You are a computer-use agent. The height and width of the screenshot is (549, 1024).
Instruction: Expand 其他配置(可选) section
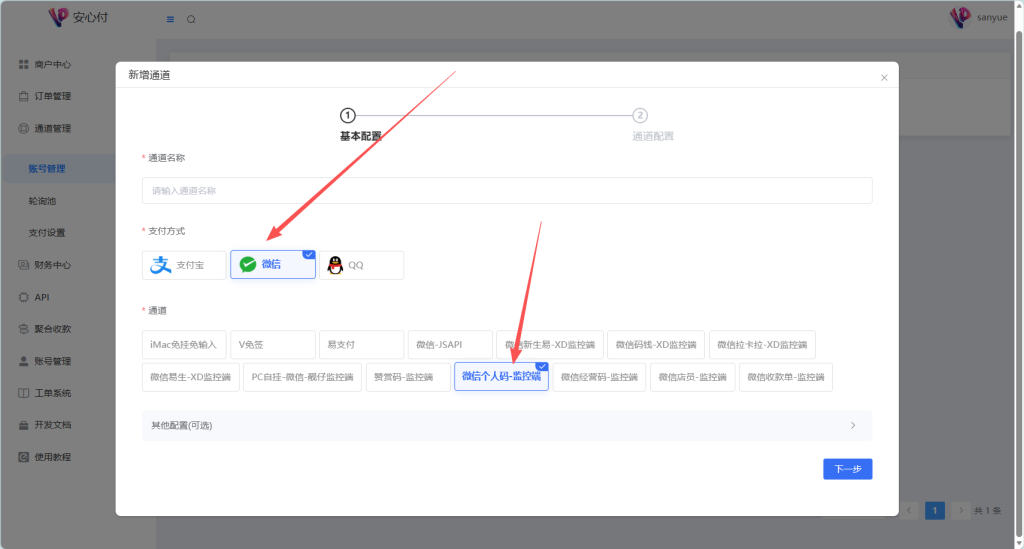point(507,426)
